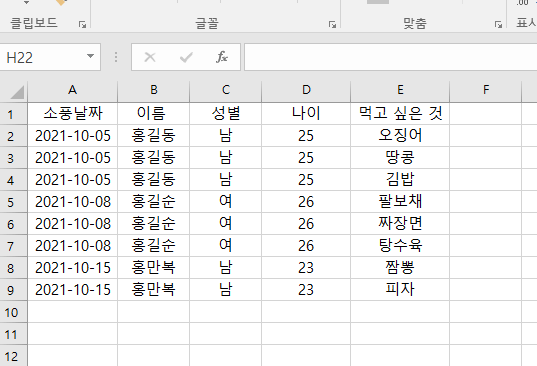The height and width of the screenshot is (366, 537).
Task: Select column C header
Action: pyautogui.click(x=225, y=90)
